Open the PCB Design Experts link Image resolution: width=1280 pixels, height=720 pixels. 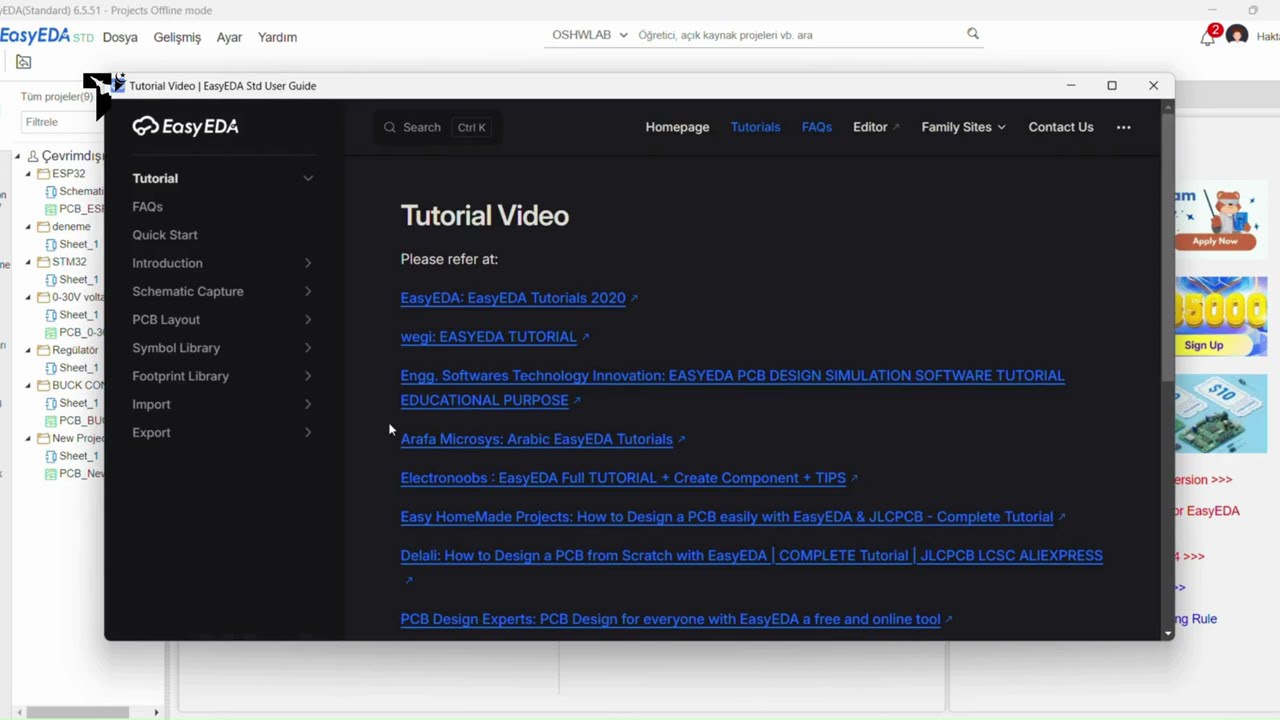(670, 619)
